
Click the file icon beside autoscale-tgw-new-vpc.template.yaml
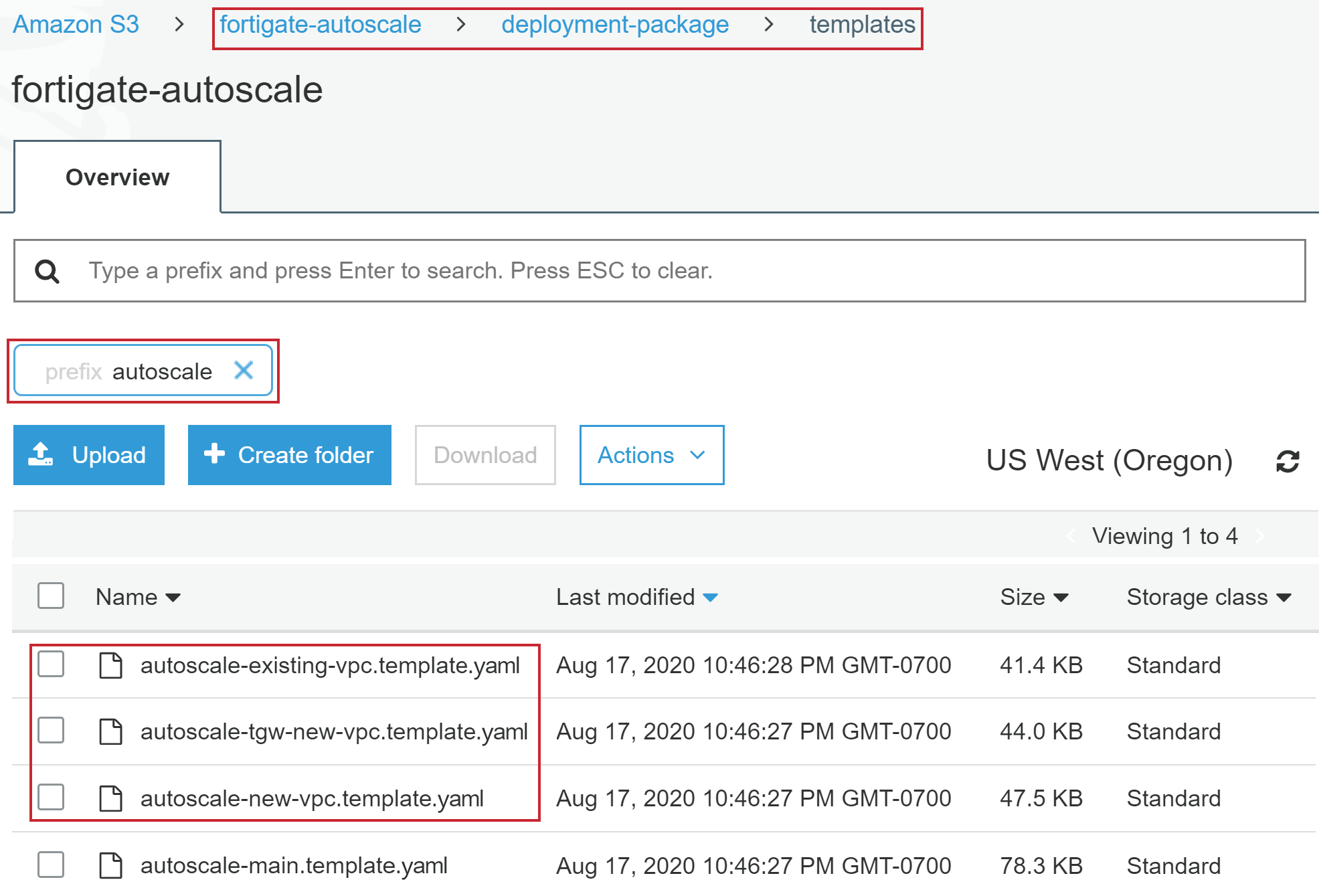(x=110, y=731)
